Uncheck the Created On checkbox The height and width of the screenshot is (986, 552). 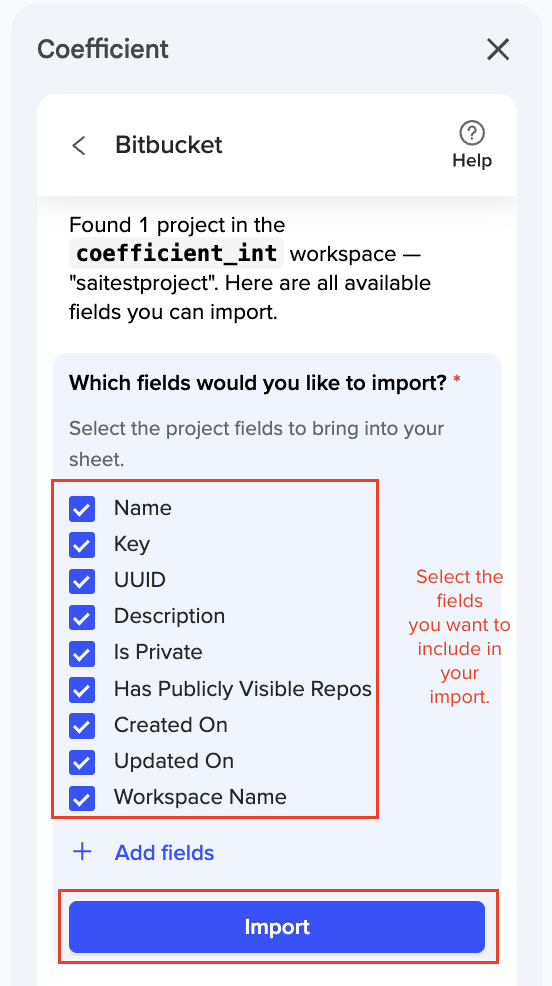coord(82,726)
